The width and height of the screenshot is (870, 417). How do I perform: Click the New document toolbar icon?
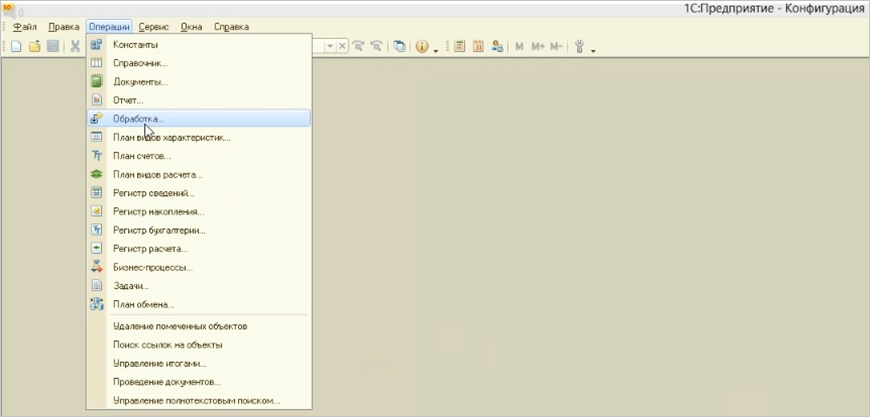(16, 47)
